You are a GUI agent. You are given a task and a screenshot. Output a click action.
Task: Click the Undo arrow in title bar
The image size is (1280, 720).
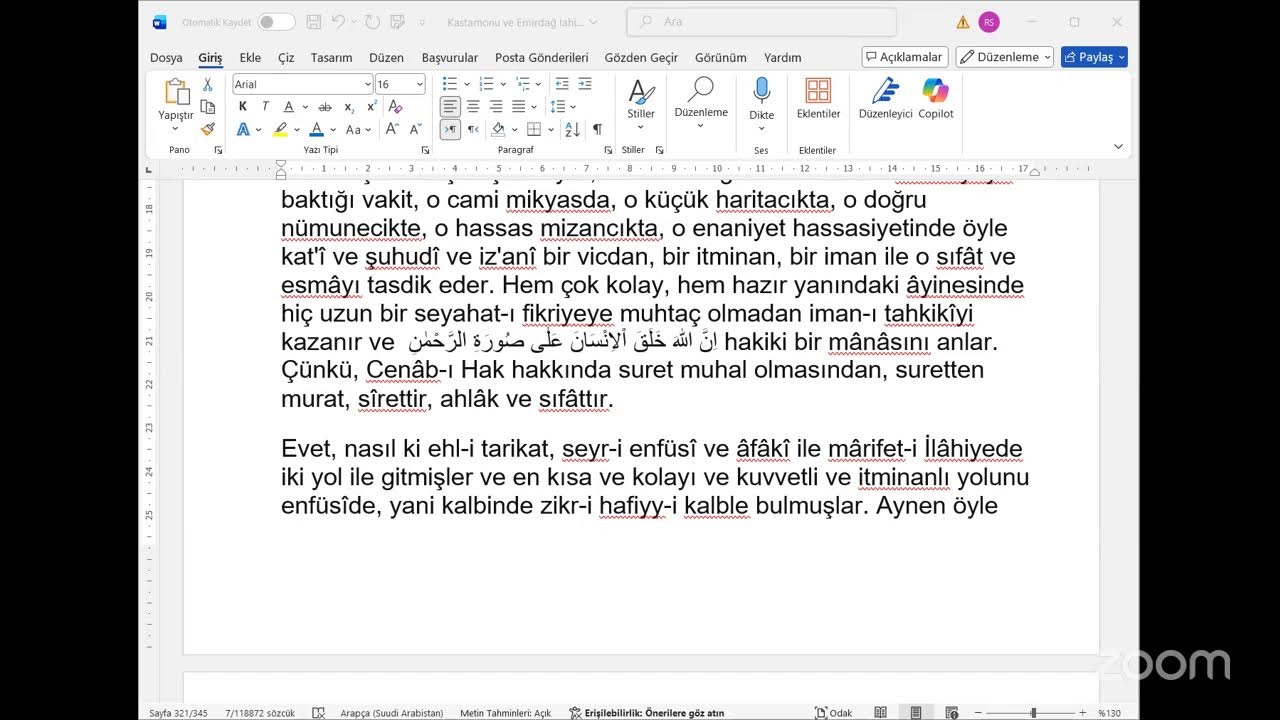(339, 22)
